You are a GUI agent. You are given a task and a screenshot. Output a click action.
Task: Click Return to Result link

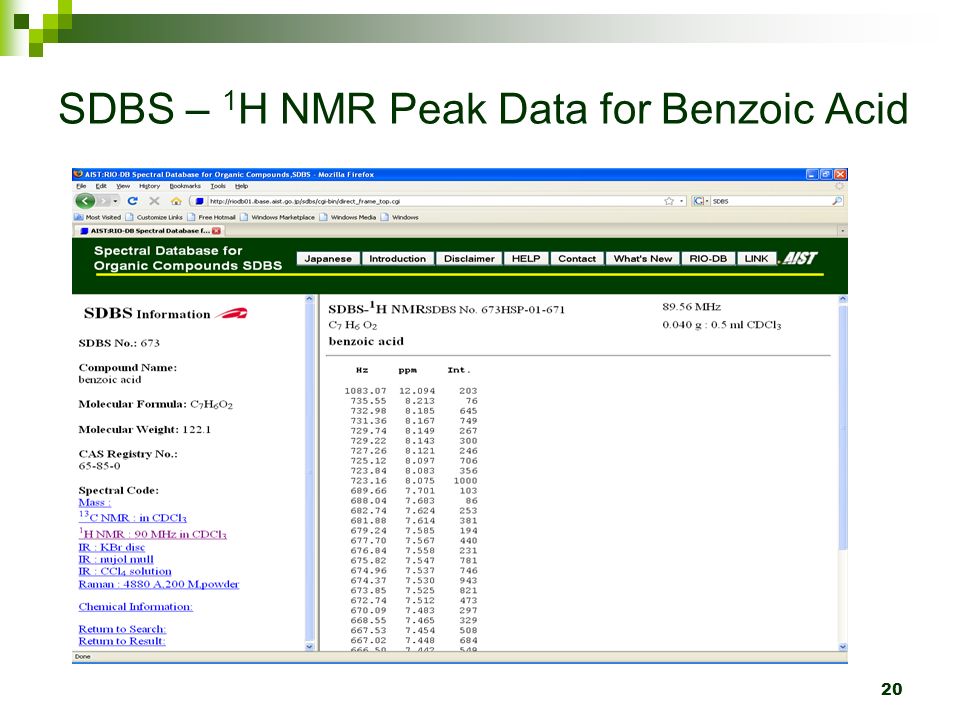(x=122, y=641)
